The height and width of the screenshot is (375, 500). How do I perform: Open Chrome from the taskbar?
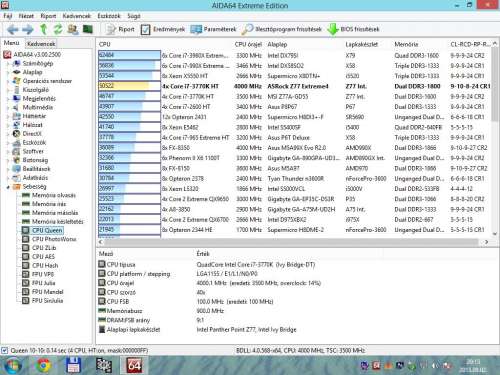pyautogui.click(x=44, y=366)
